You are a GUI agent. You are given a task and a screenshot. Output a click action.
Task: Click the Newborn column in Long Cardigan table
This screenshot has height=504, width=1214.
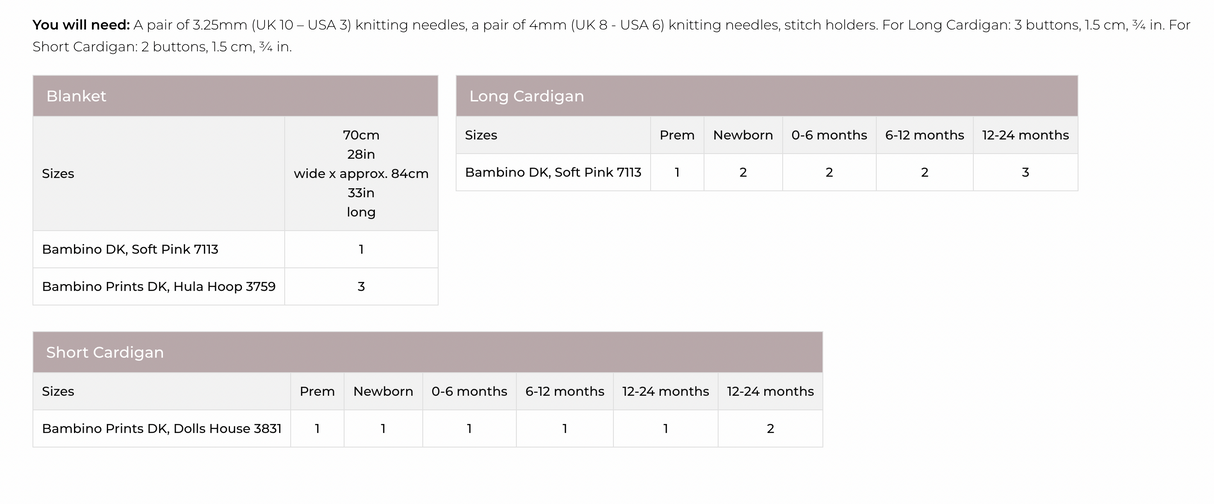coord(743,135)
